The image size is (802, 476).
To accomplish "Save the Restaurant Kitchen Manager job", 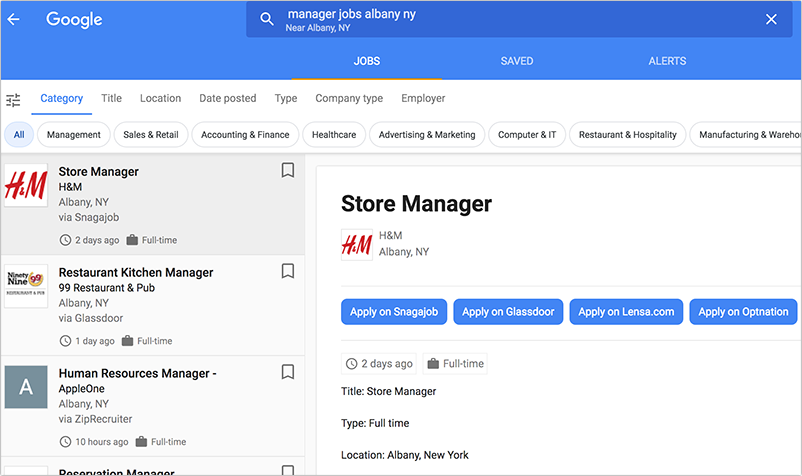I will tap(287, 271).
